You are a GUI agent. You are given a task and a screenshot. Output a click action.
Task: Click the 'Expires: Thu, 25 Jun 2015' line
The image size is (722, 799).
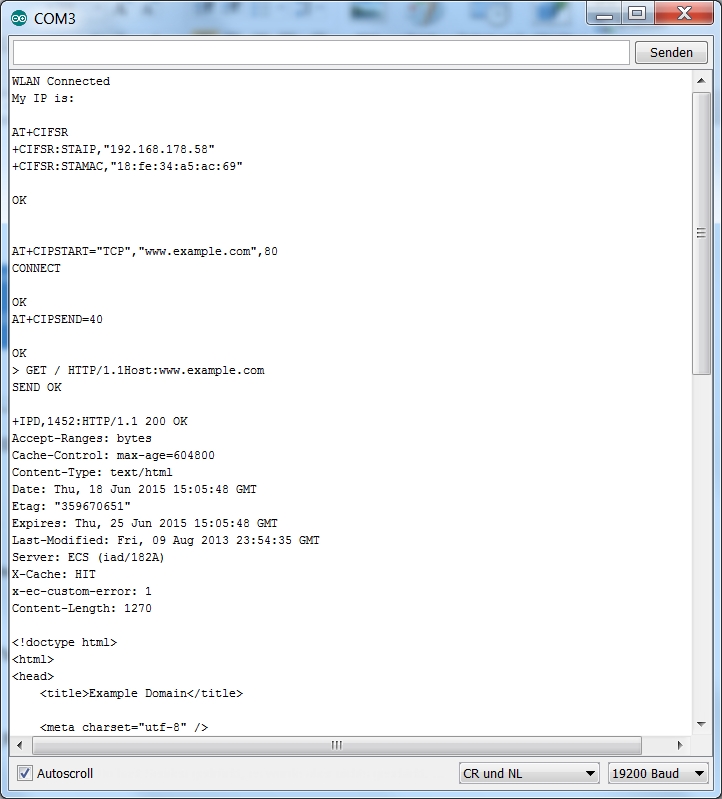145,523
